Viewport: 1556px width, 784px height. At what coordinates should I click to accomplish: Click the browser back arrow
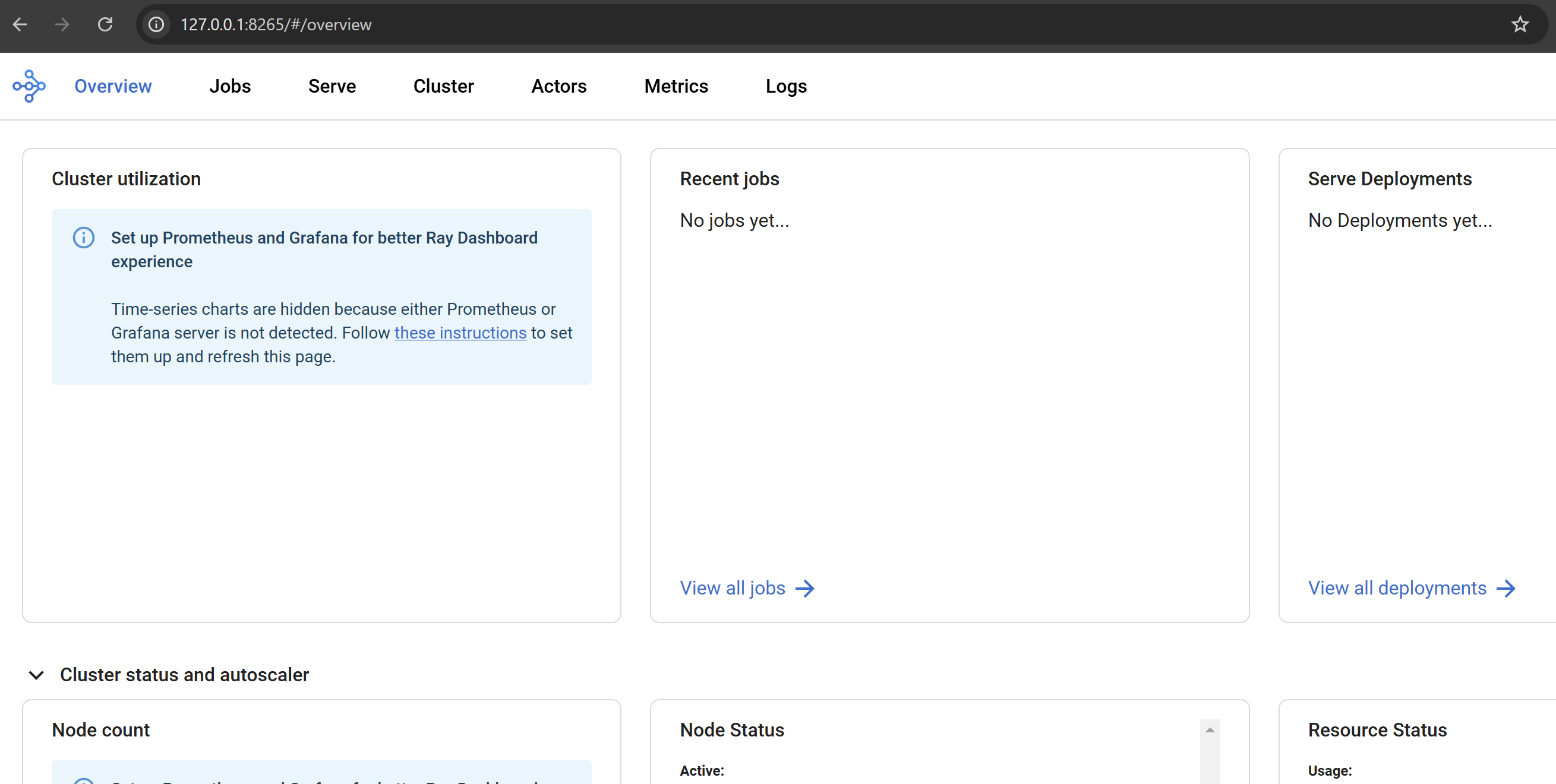(20, 25)
